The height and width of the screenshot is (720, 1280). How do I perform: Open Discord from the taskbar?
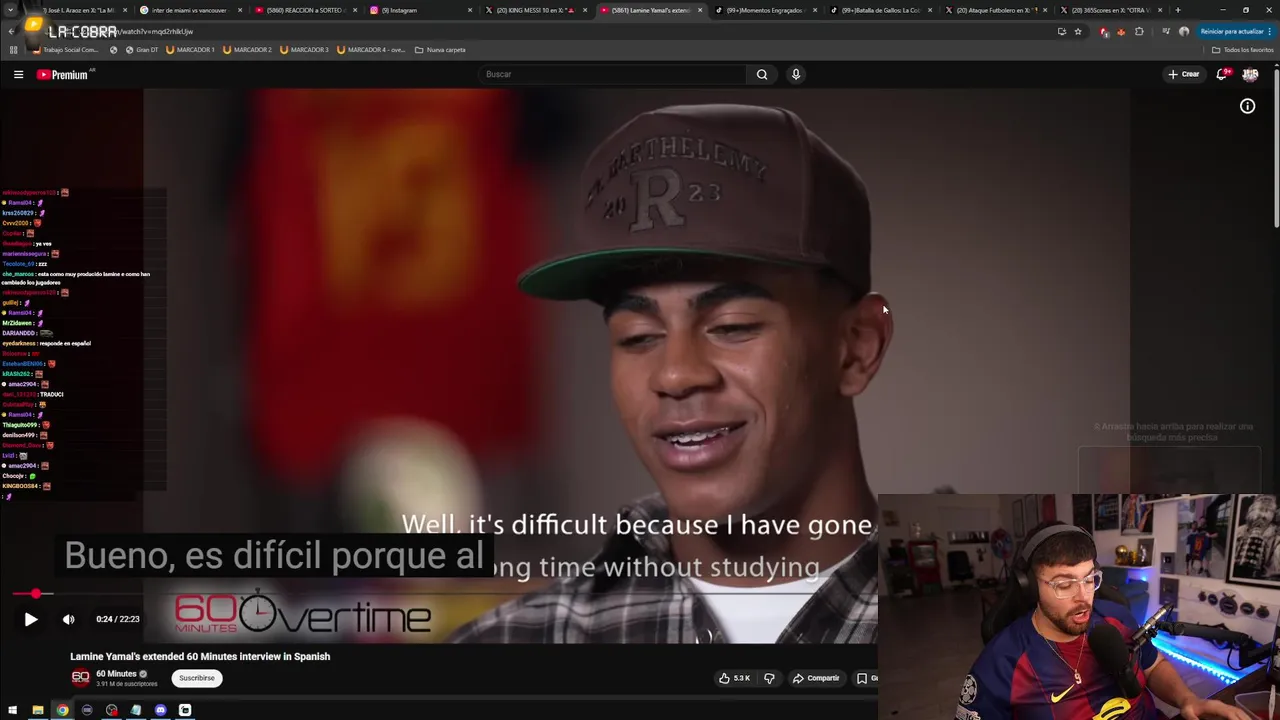tap(160, 710)
